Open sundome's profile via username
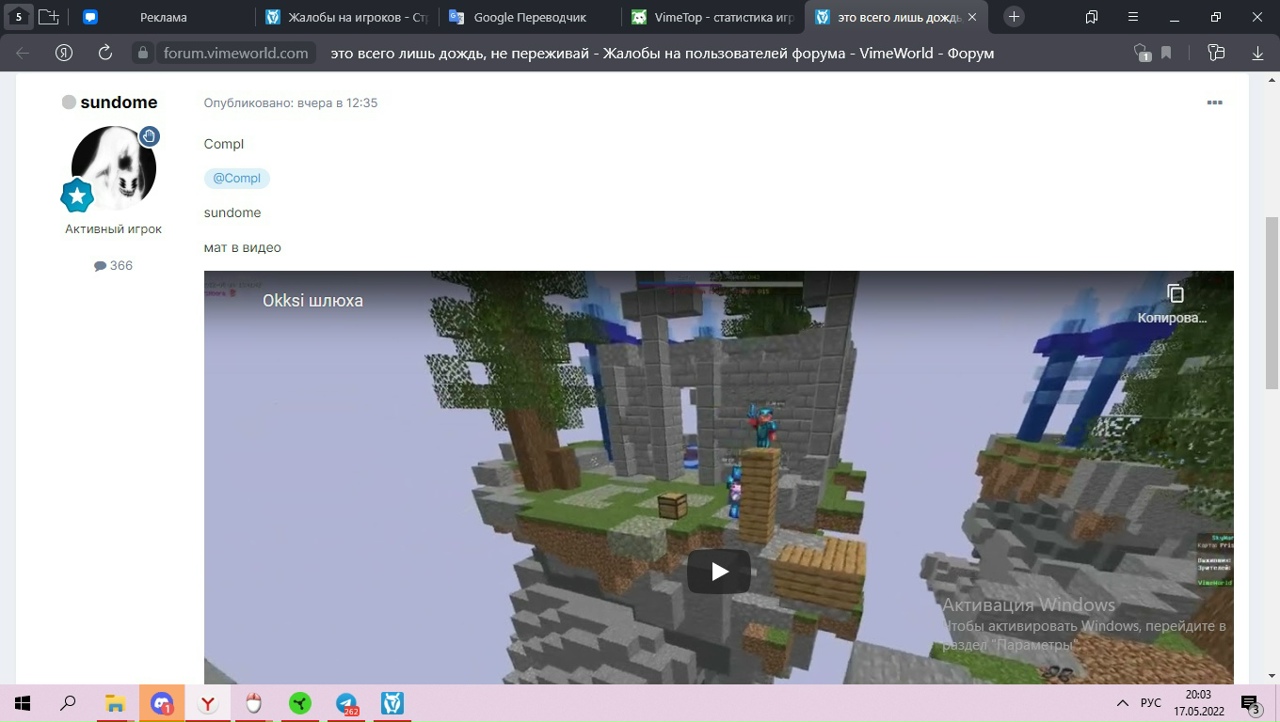1280x722 pixels. coord(118,102)
